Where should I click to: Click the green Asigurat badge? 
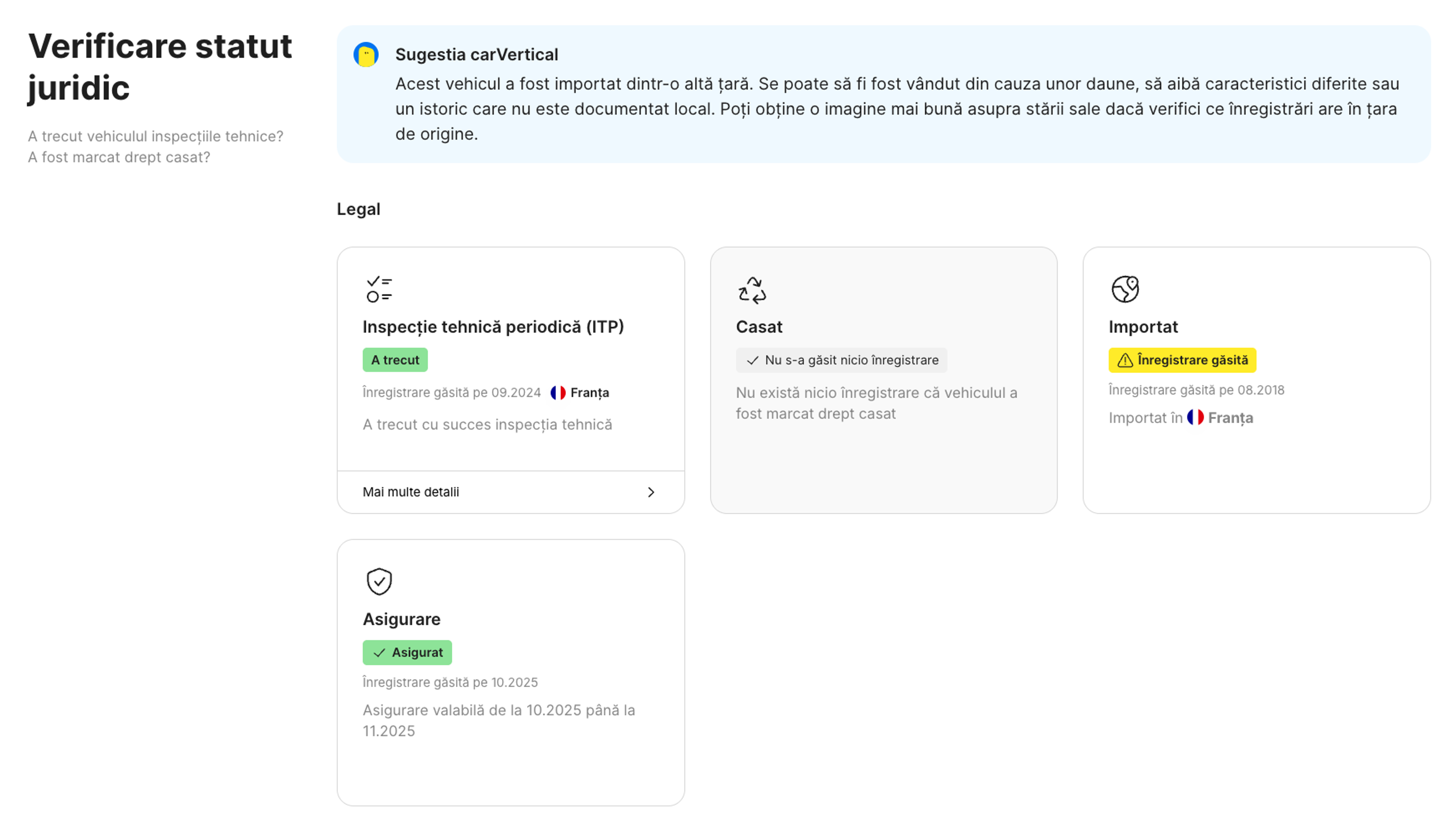407,652
